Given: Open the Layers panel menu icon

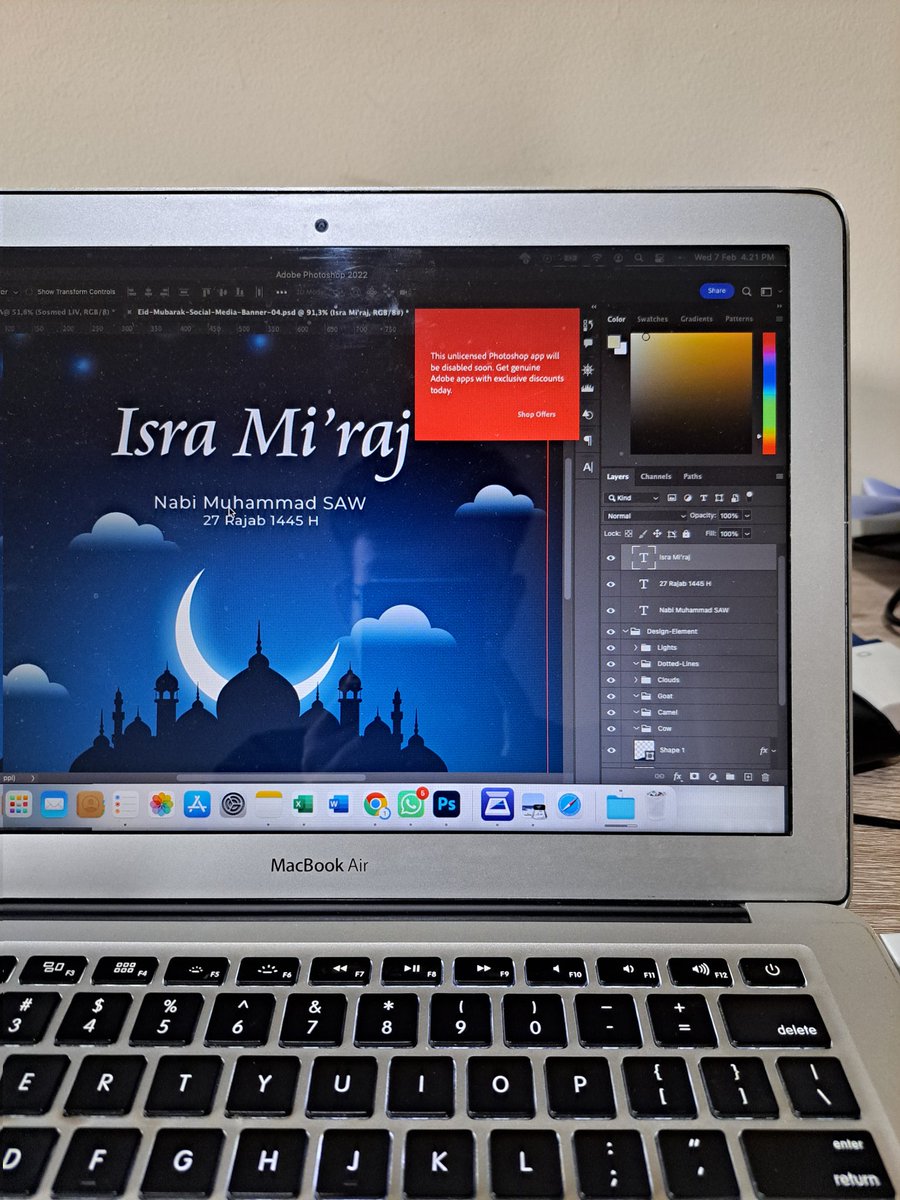Looking at the screenshot, I should (x=779, y=476).
